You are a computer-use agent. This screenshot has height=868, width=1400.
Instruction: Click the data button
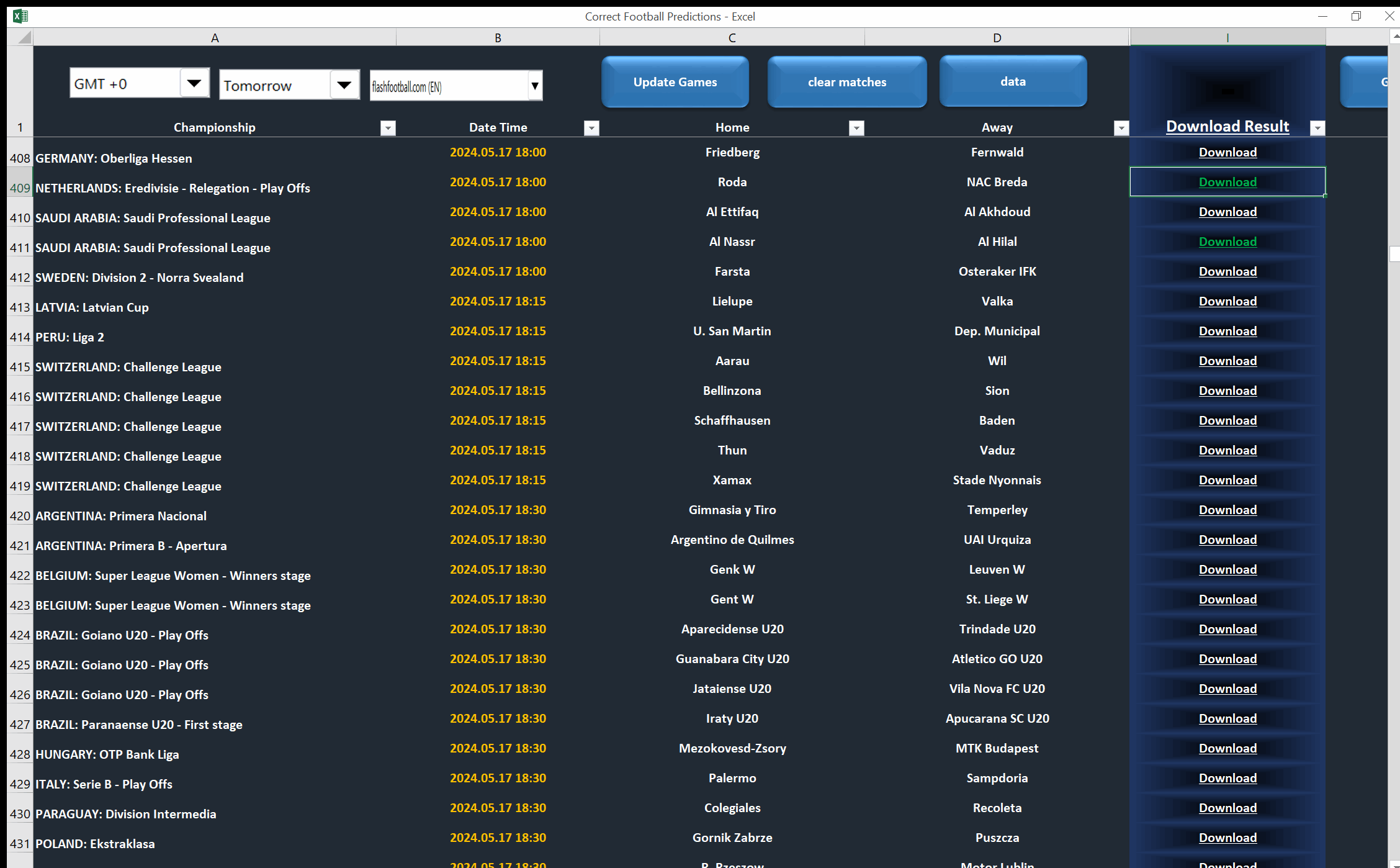point(1012,81)
